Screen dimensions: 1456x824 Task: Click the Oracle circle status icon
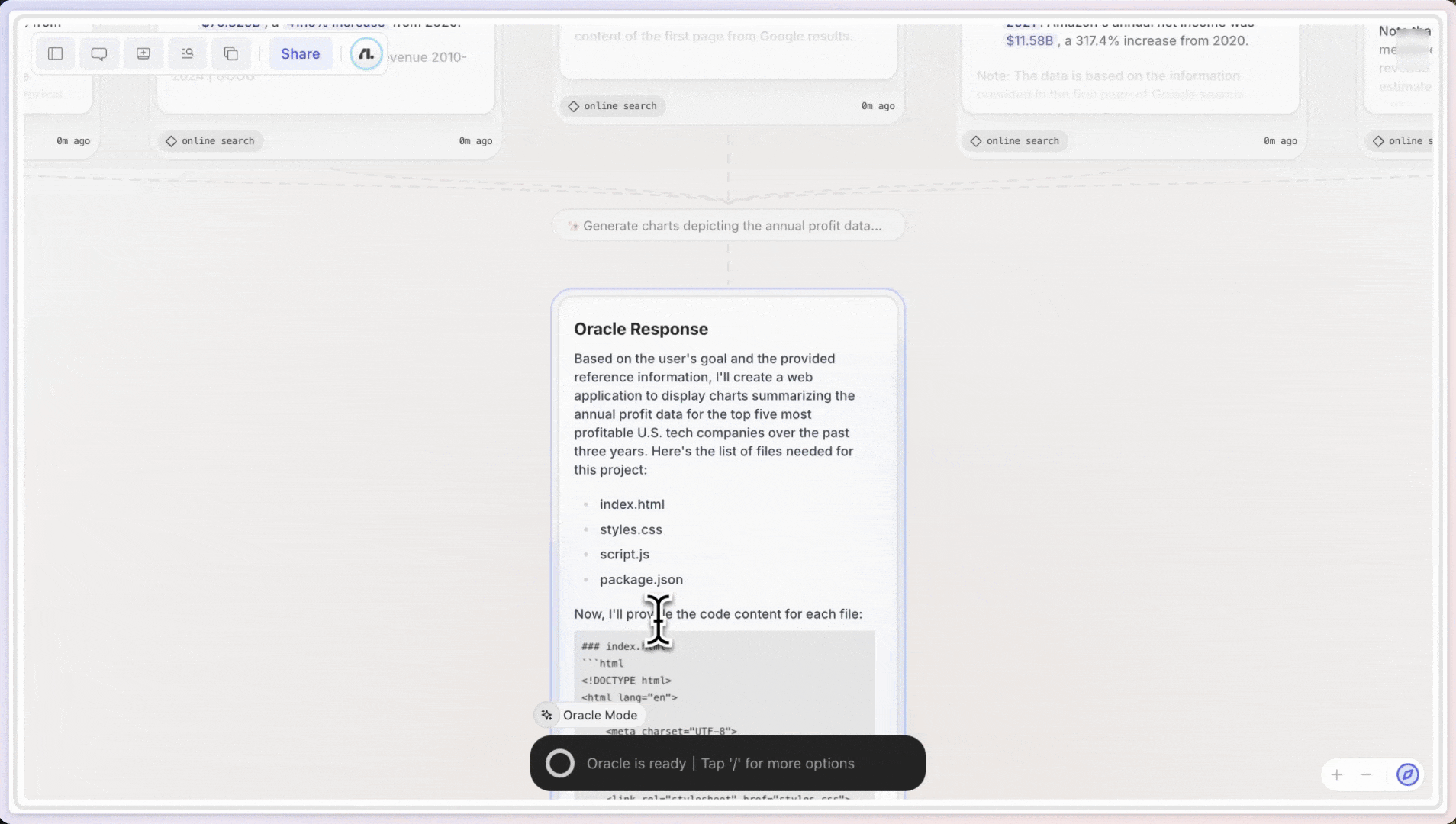point(560,764)
